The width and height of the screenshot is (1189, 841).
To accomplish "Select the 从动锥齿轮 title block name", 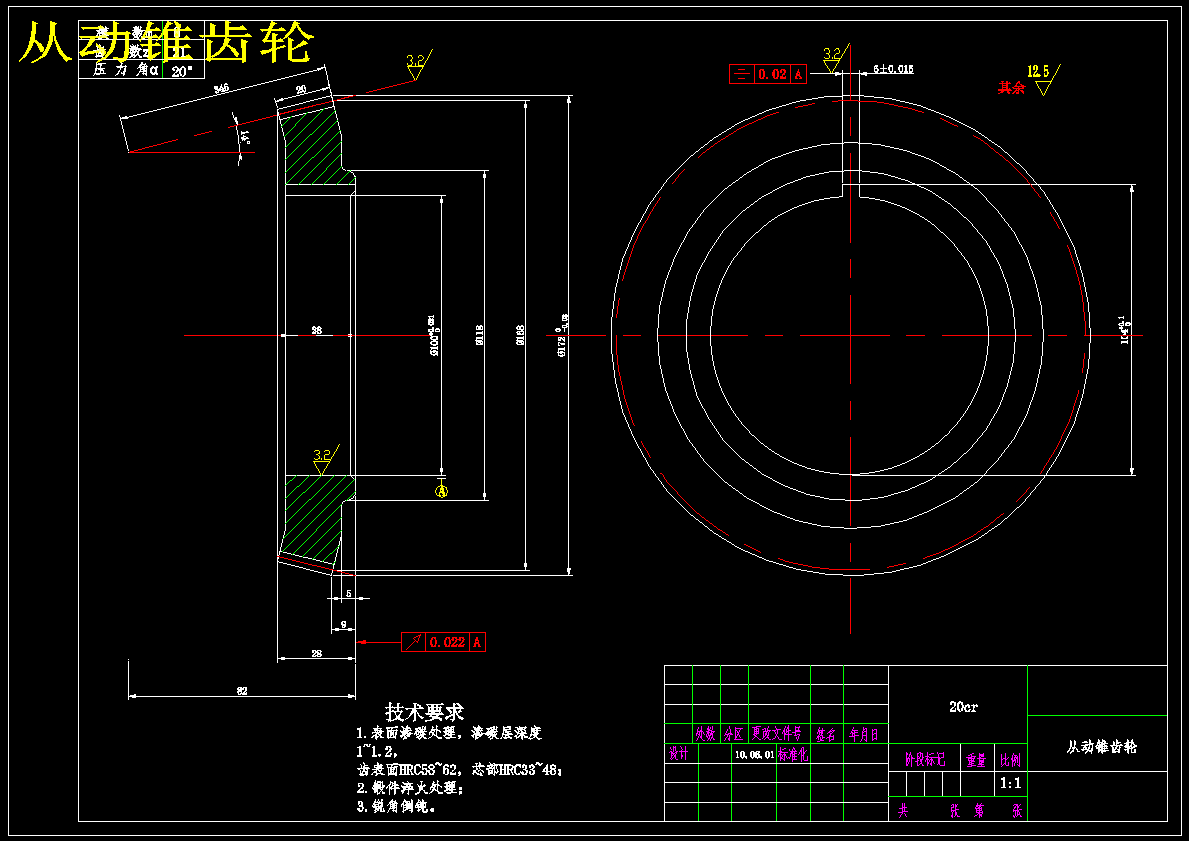I will (1102, 745).
